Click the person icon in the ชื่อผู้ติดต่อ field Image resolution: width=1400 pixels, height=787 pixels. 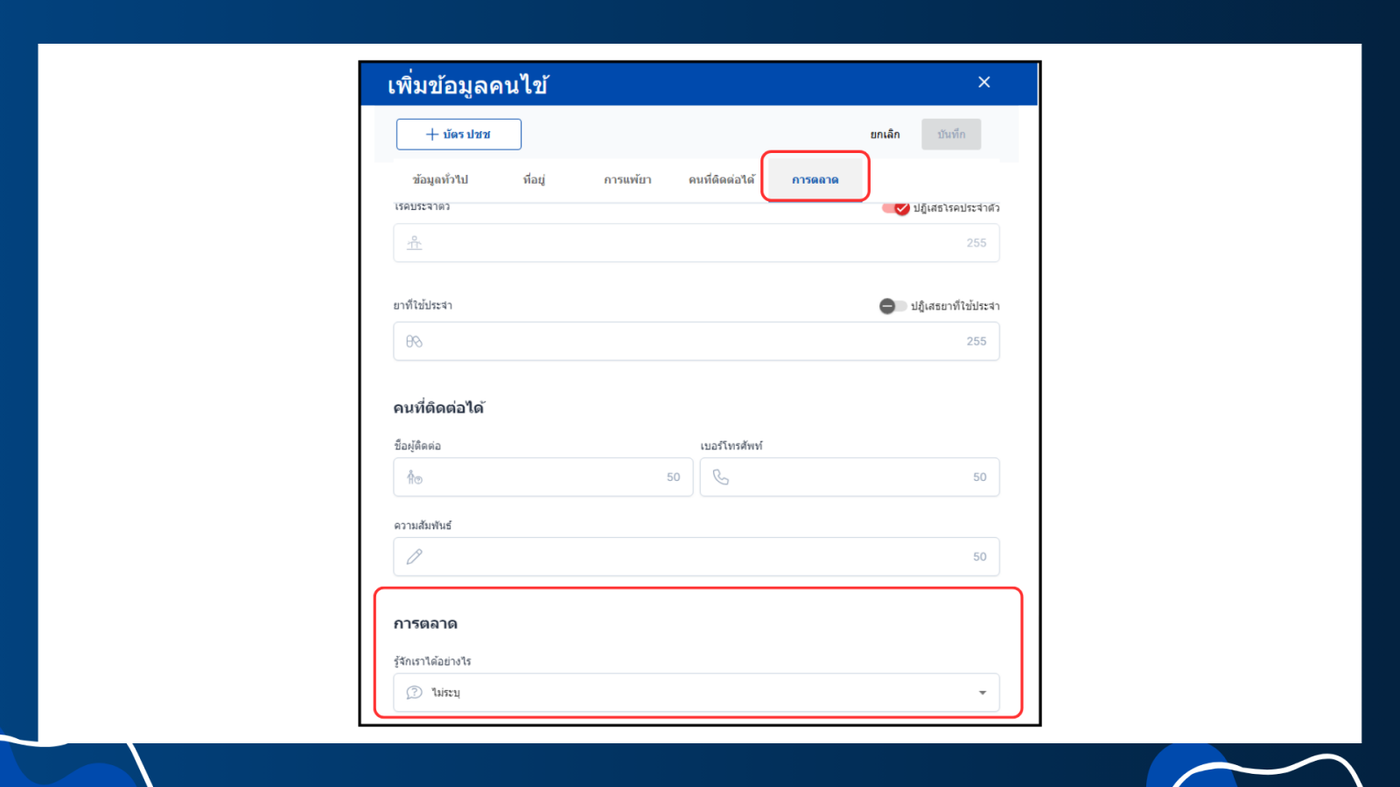coord(414,477)
